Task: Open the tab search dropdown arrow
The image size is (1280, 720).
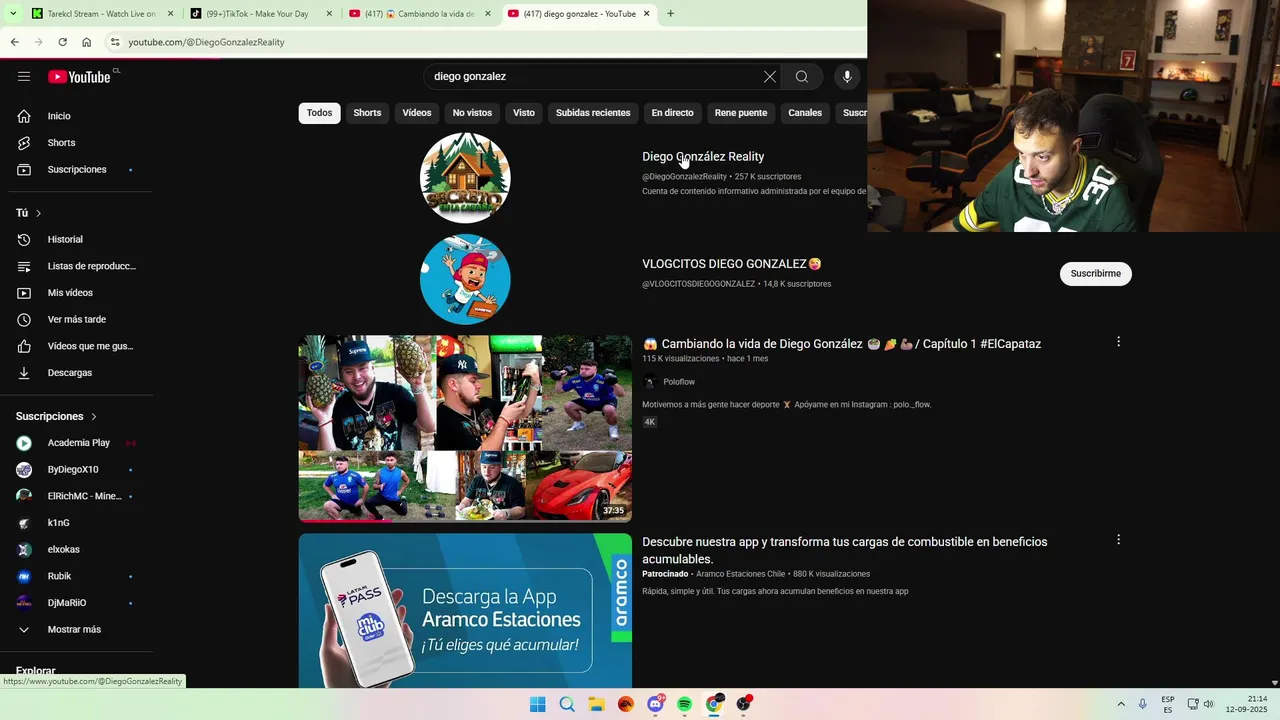Action: tap(13, 14)
